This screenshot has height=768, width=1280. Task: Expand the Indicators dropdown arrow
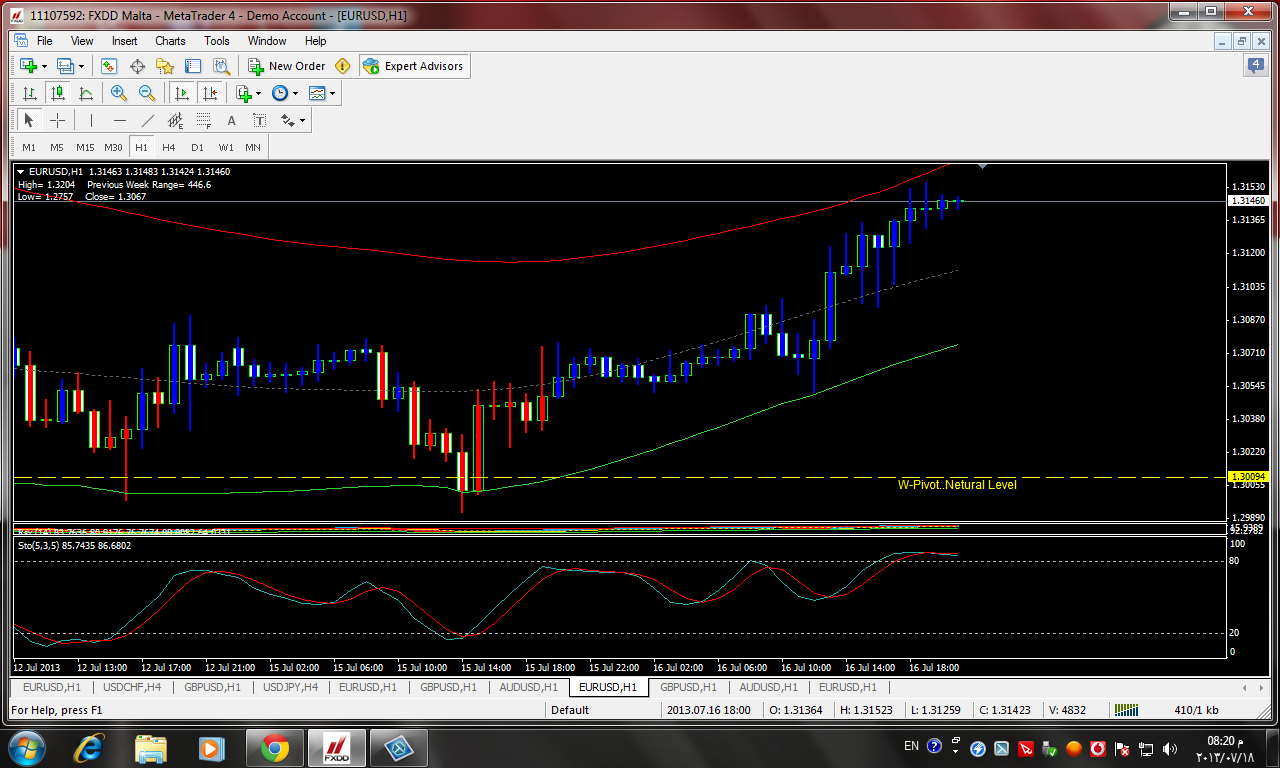pos(259,93)
